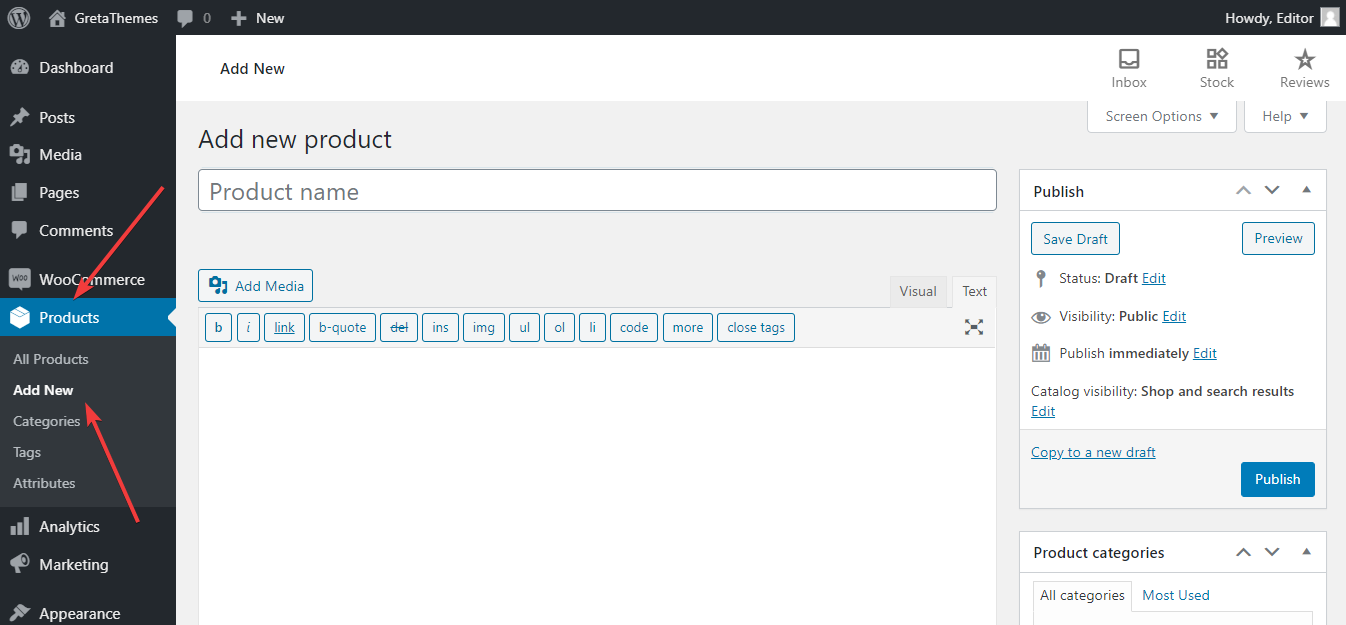
Task: Click the GretaThemes home icon
Action: tap(57, 18)
